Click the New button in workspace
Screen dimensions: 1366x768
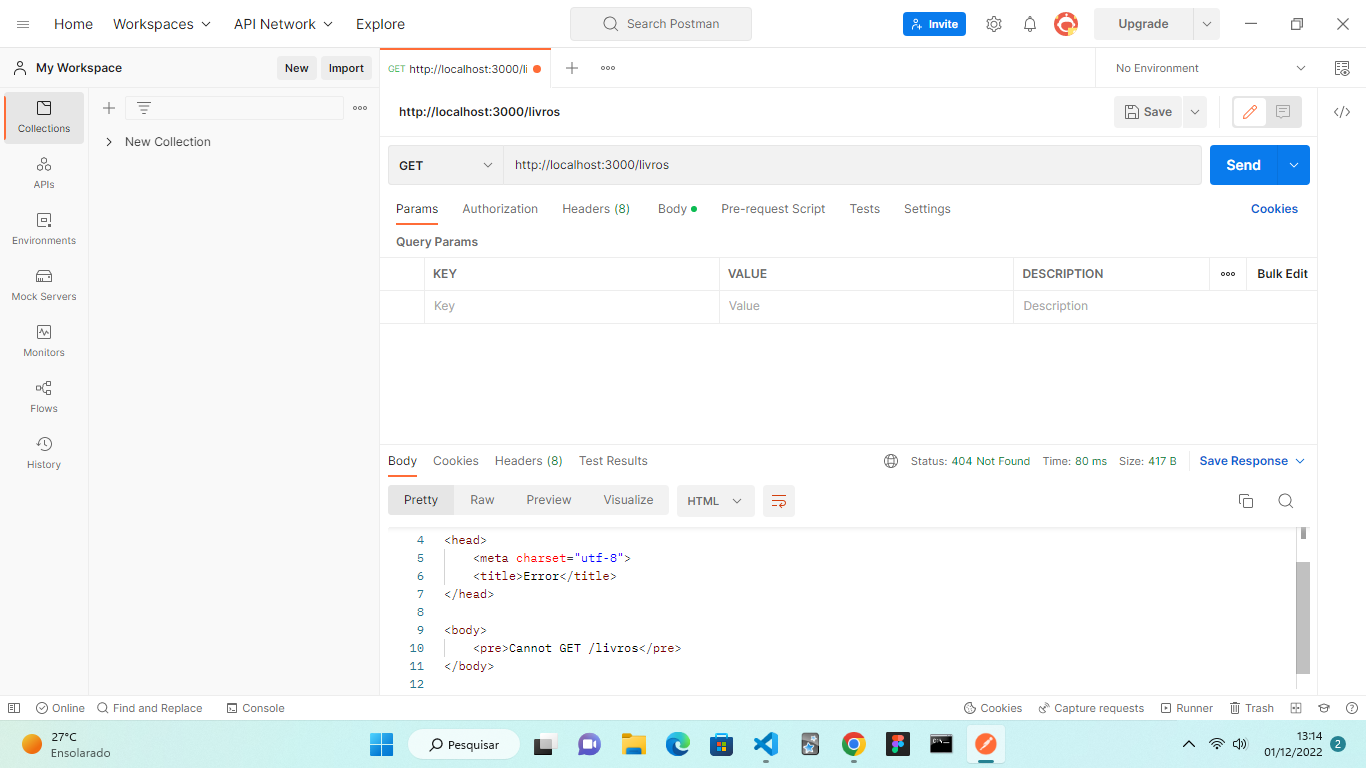coord(297,68)
